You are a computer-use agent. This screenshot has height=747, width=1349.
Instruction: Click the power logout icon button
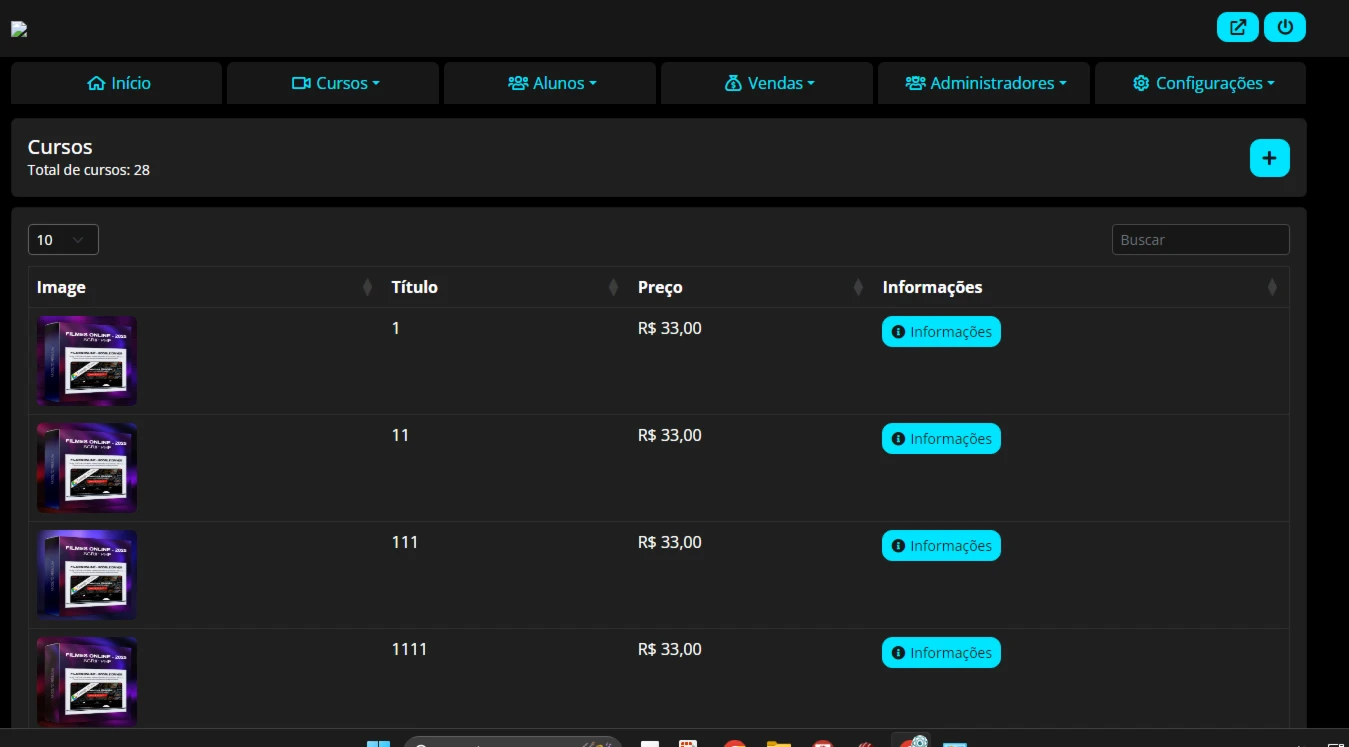1284,27
